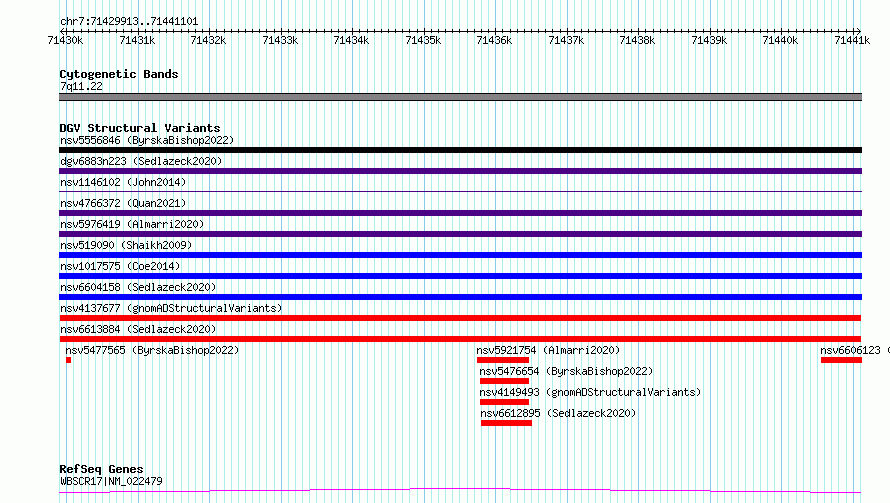Viewport: 890px width, 503px height.
Task: Select the purple nsv4766372 variant bar
Action: [460, 213]
